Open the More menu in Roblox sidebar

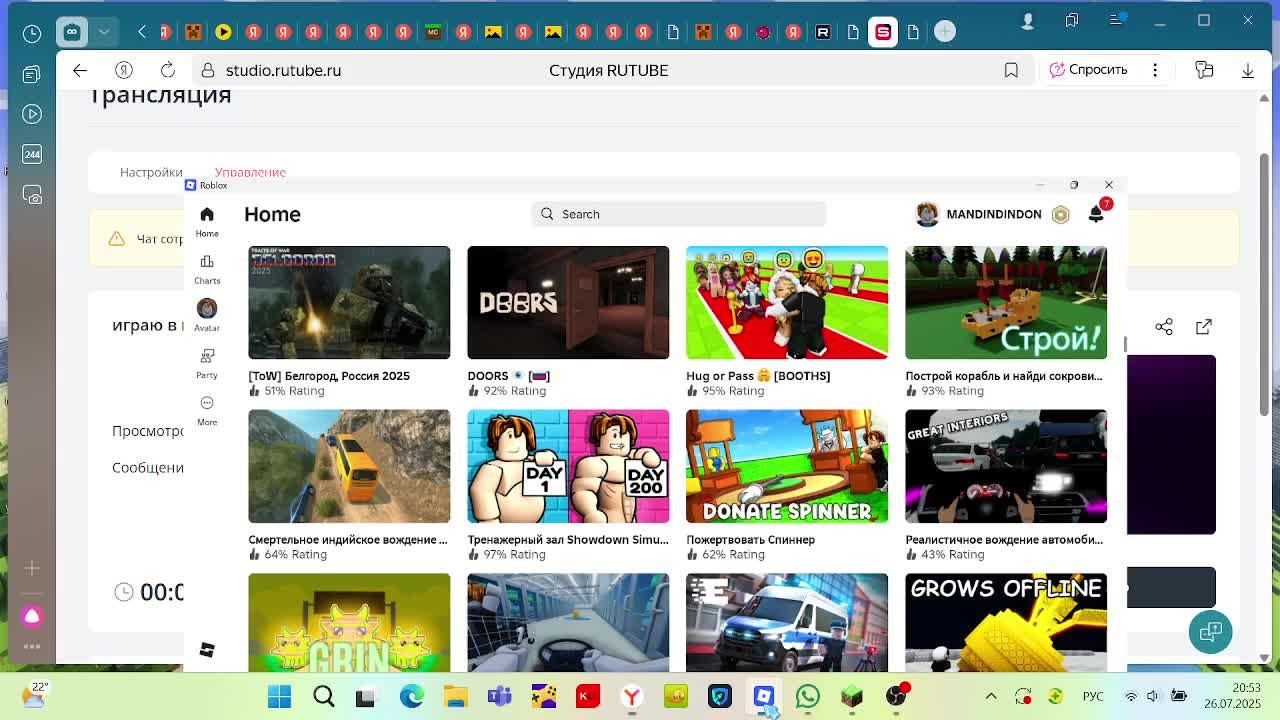tap(207, 410)
